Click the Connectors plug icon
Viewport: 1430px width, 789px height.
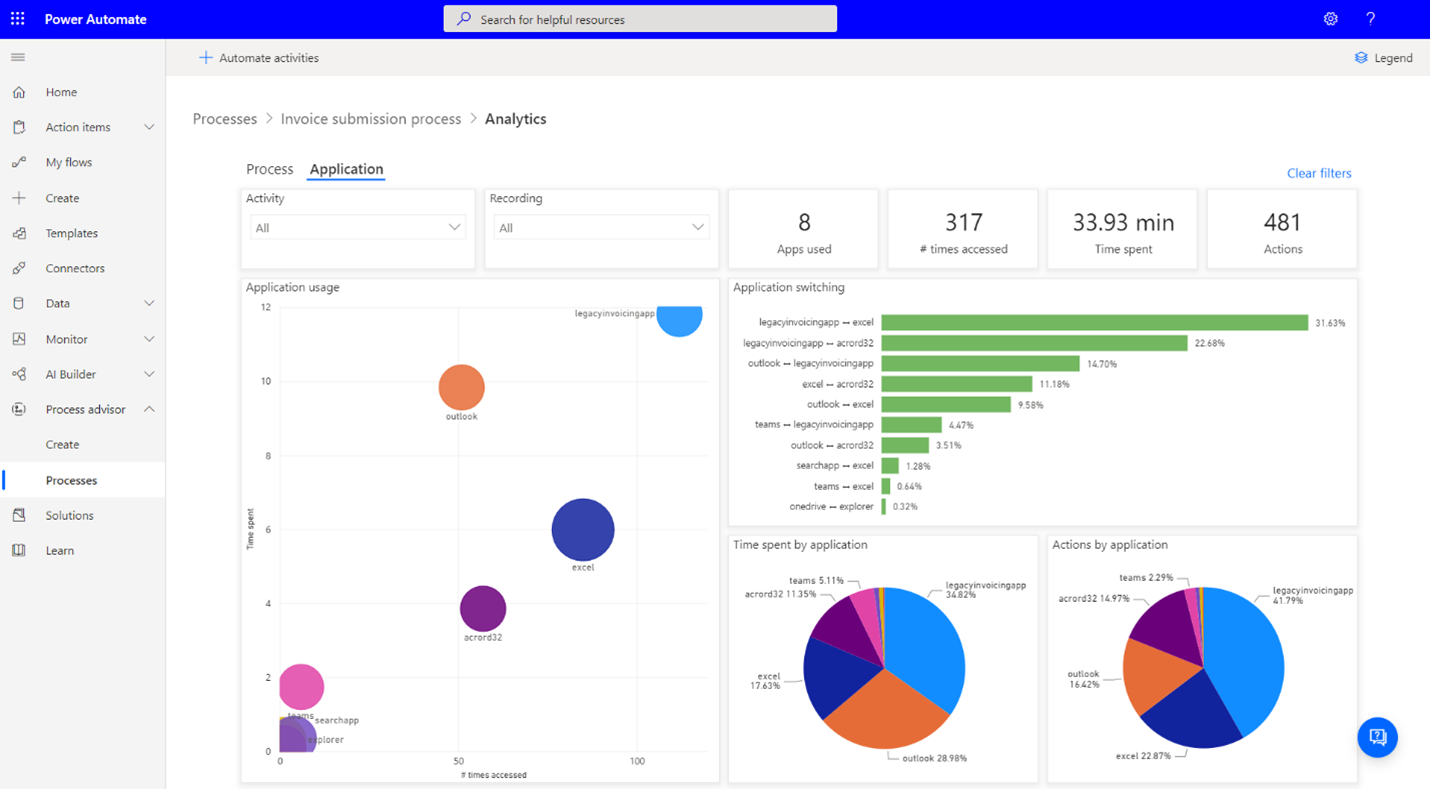pos(19,268)
